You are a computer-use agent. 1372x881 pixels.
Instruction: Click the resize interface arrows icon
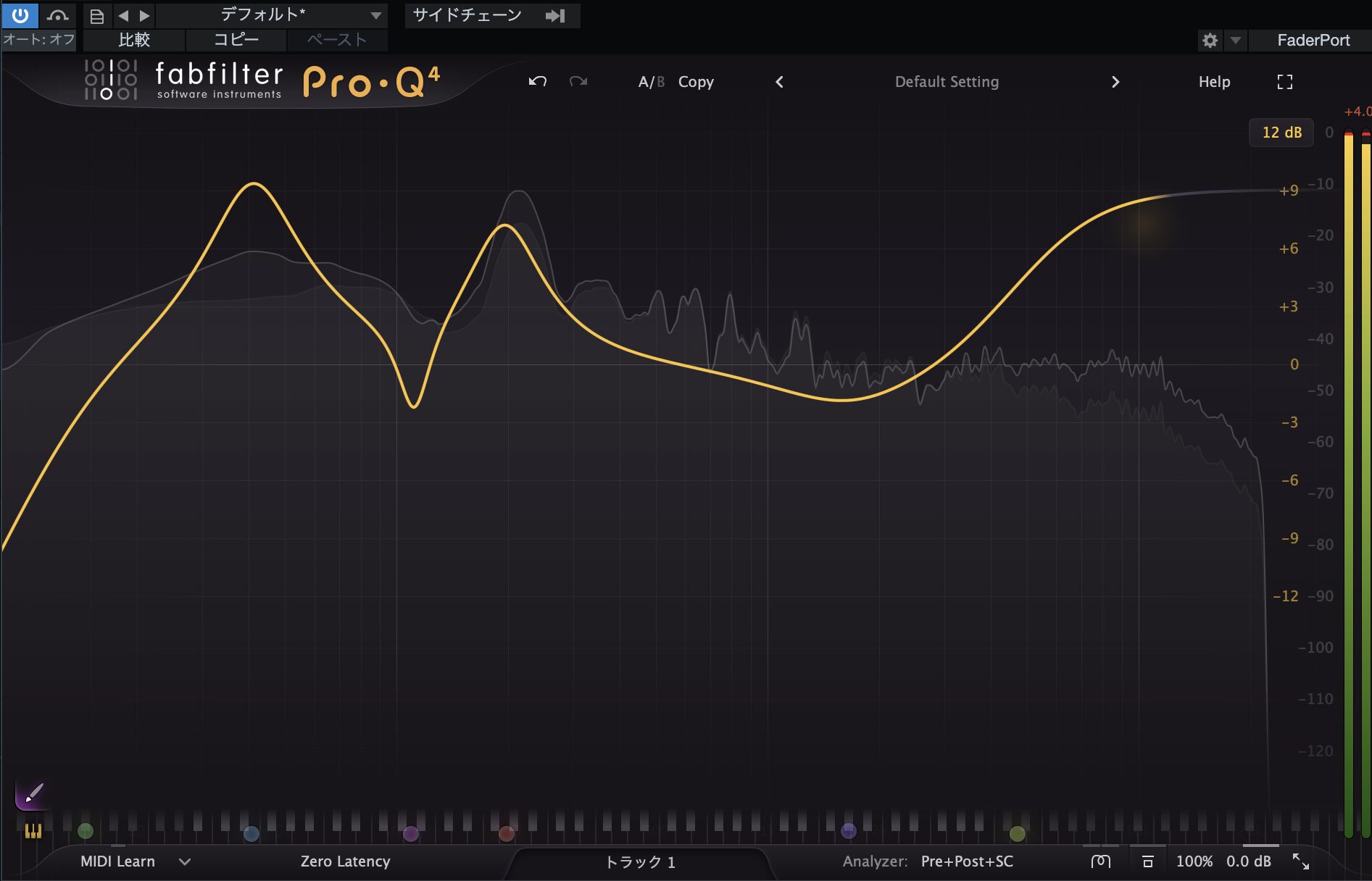coord(1301,861)
